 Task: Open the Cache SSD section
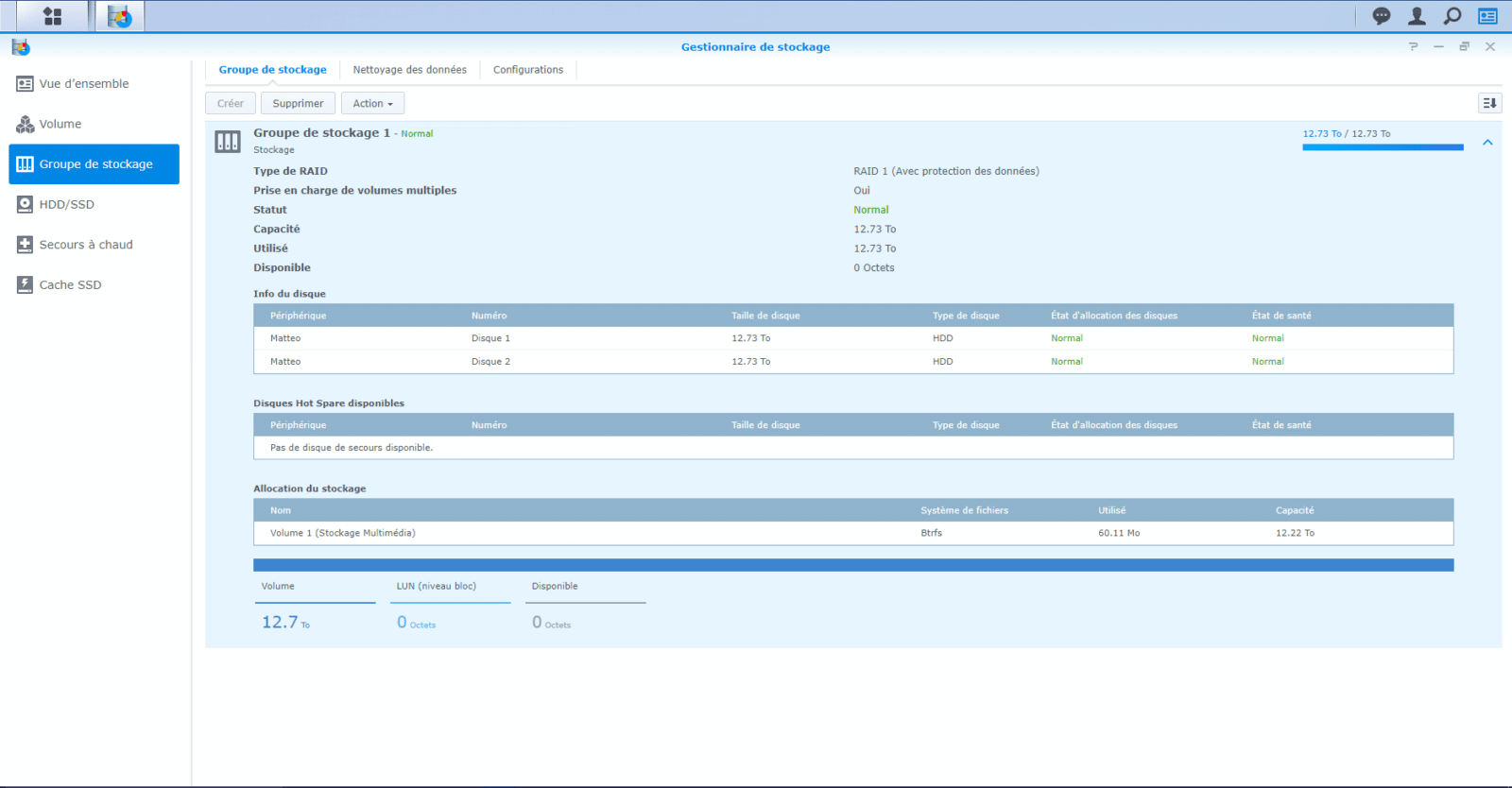70,284
